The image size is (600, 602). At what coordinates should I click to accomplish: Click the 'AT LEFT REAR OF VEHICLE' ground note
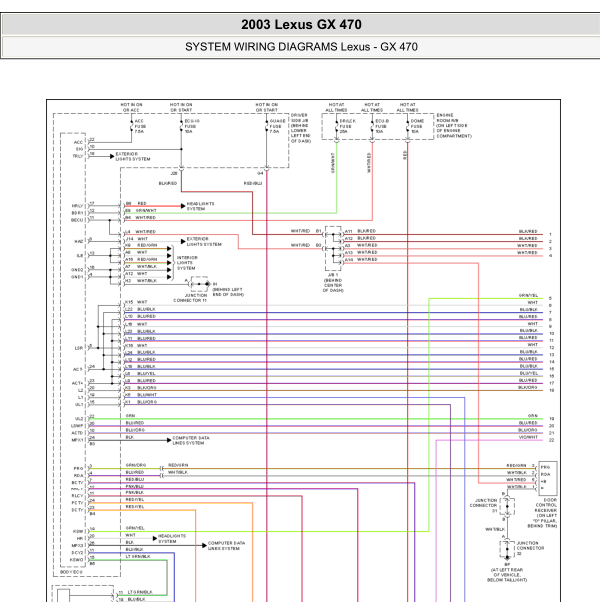(507, 575)
